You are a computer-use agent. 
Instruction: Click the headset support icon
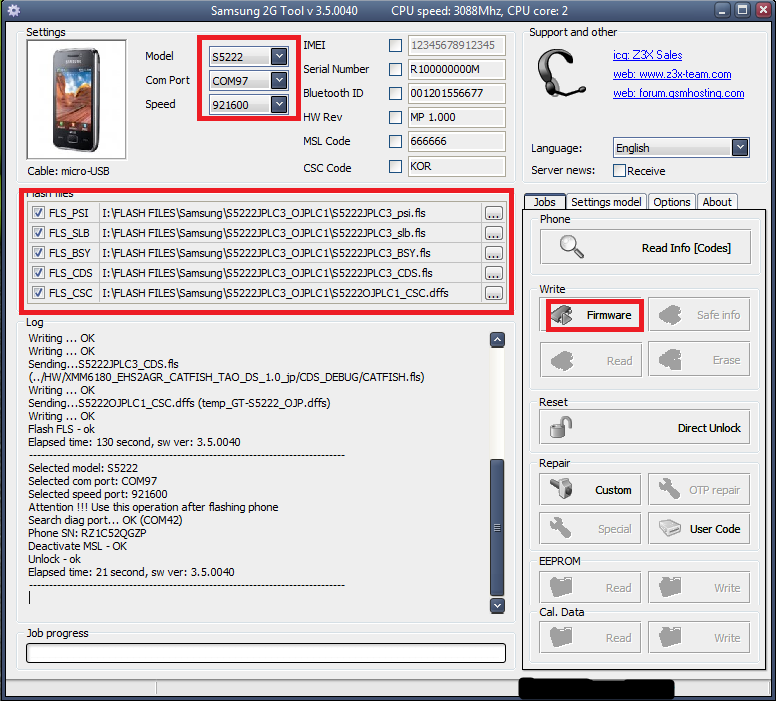pos(560,74)
